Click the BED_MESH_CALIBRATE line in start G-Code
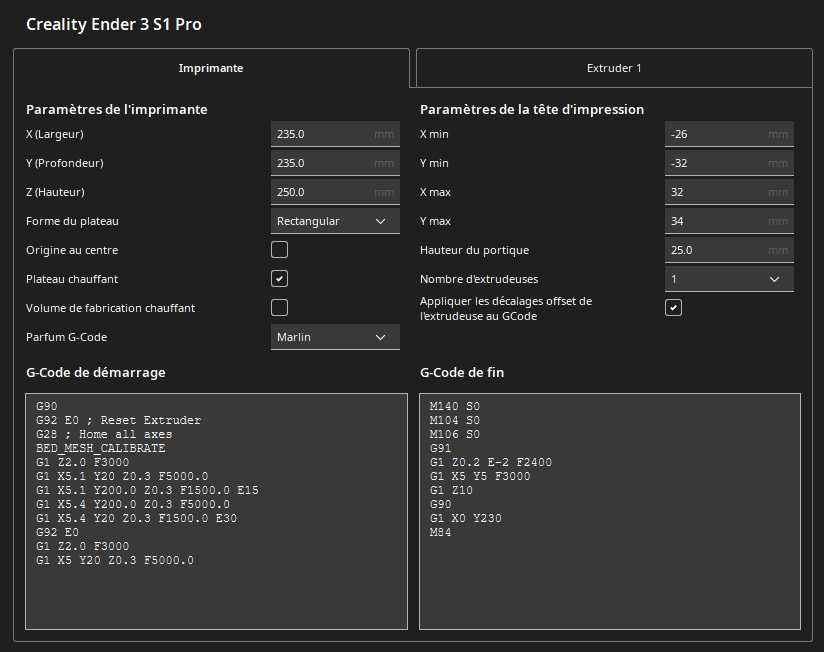Image resolution: width=824 pixels, height=652 pixels. point(100,448)
